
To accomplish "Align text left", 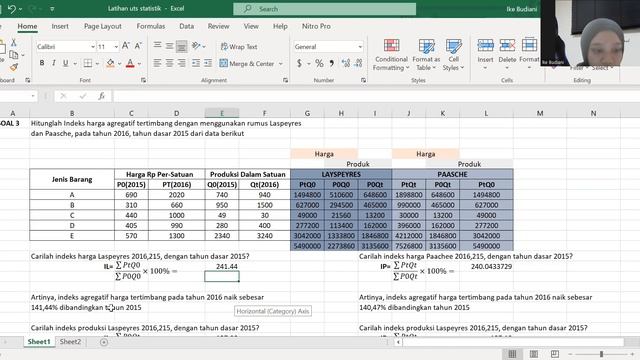I will pyautogui.click(x=157, y=63).
